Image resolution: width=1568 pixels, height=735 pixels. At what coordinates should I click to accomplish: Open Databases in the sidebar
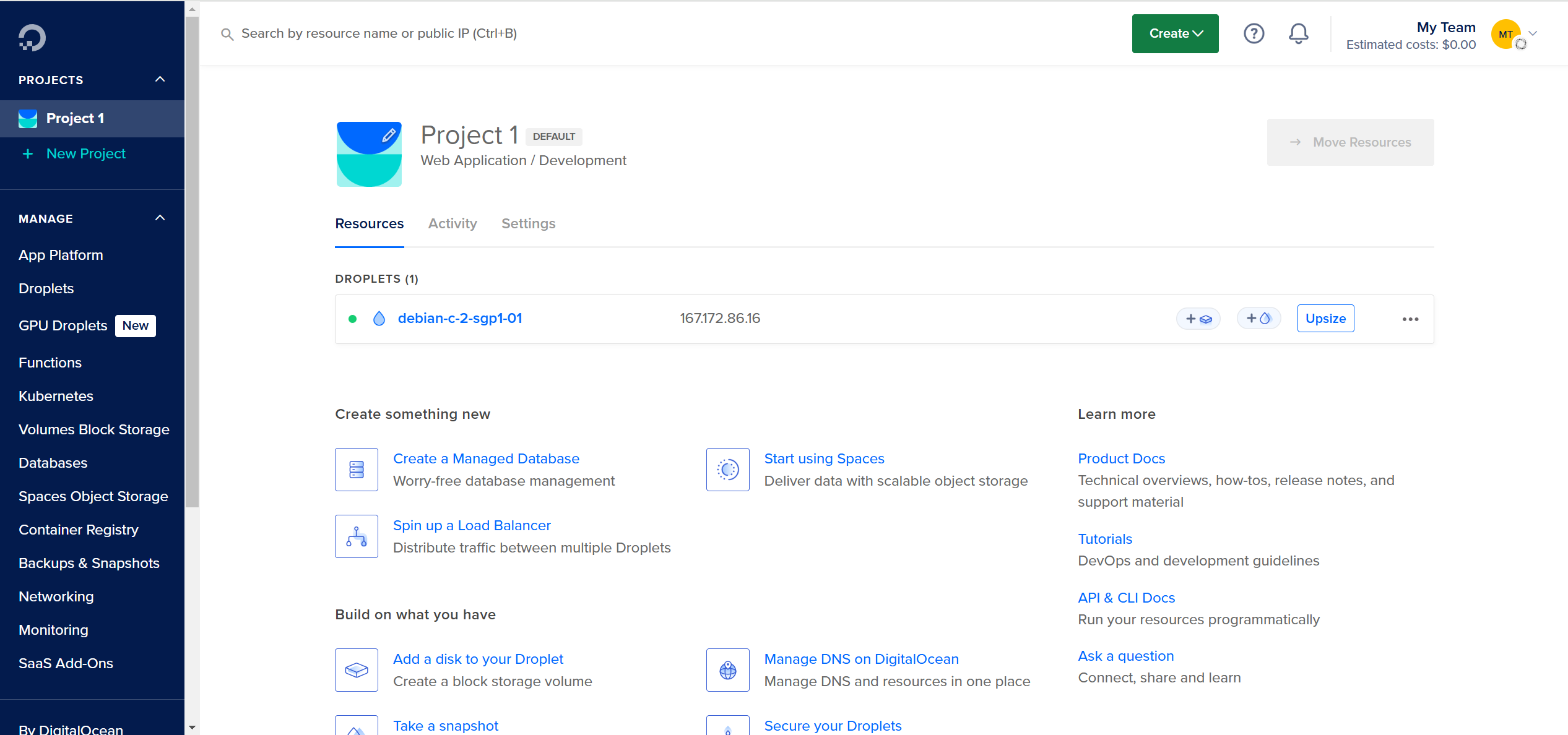click(53, 463)
